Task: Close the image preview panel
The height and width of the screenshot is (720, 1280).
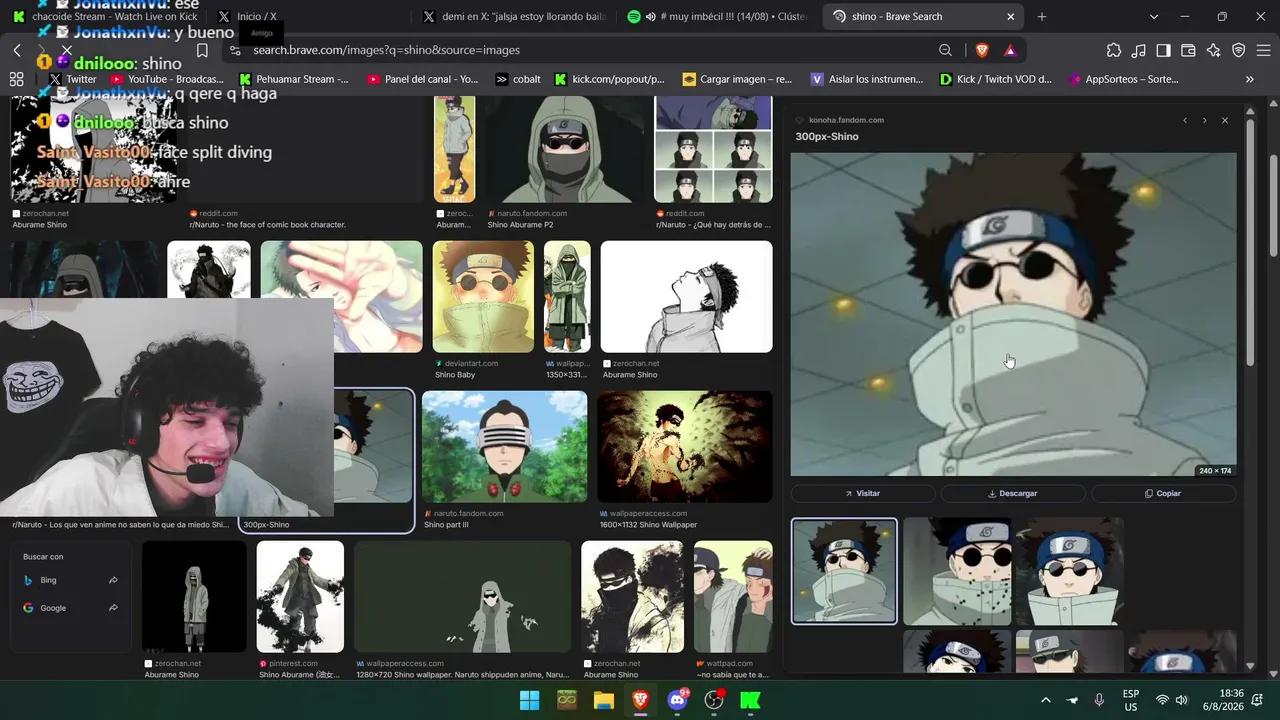Action: pyautogui.click(x=1224, y=120)
